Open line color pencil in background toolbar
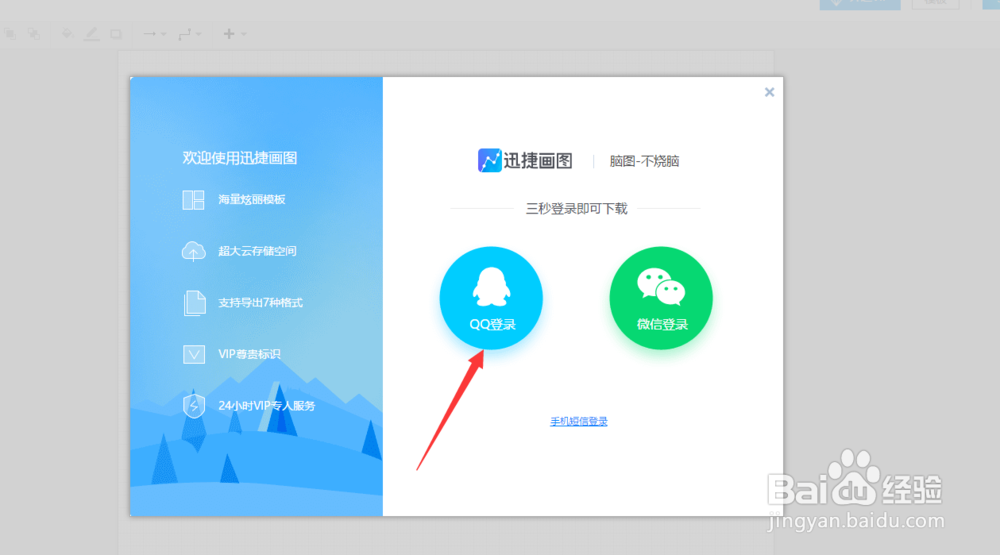The image size is (1000, 555). 92,34
